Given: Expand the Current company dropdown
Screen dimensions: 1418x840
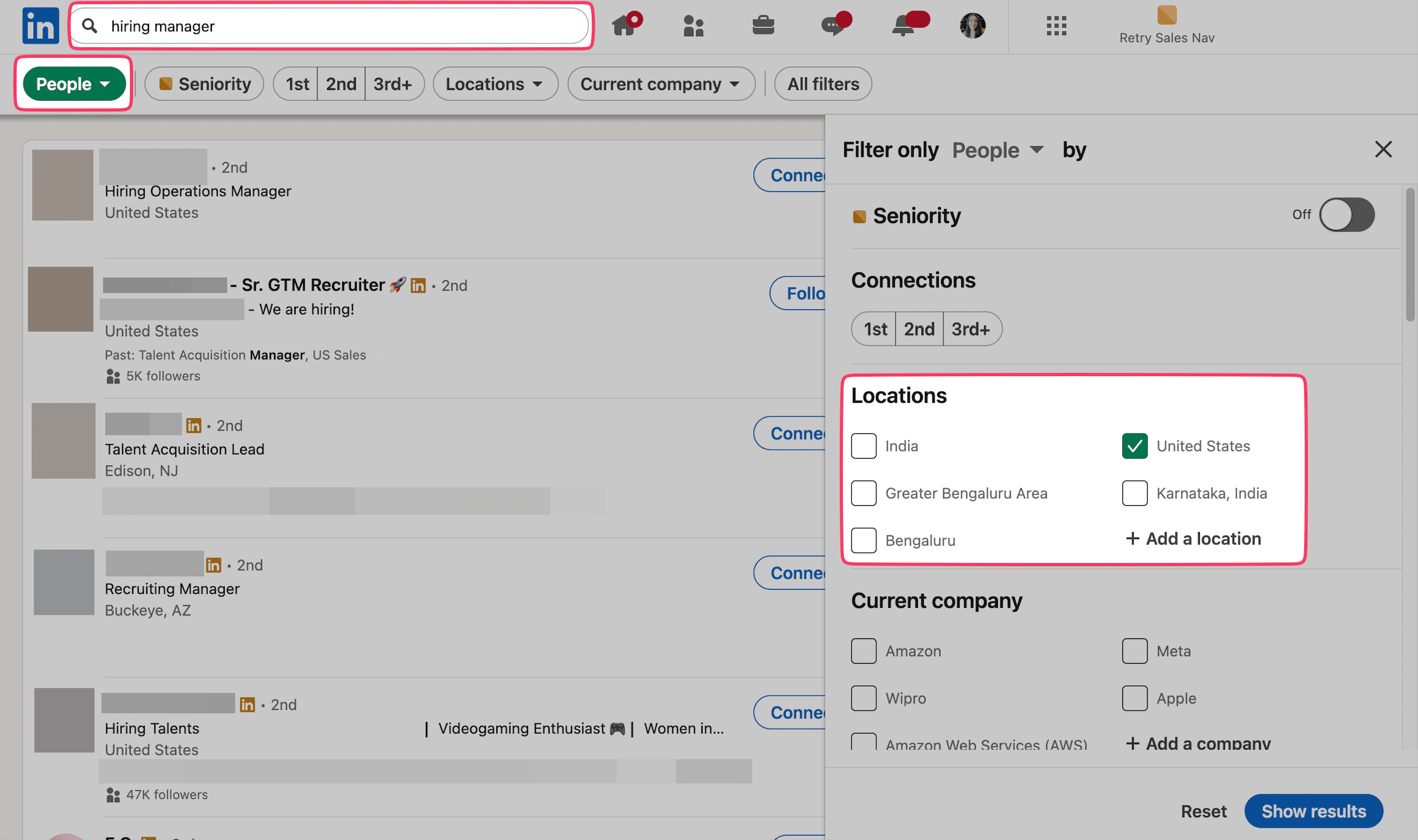Looking at the screenshot, I should (x=661, y=84).
